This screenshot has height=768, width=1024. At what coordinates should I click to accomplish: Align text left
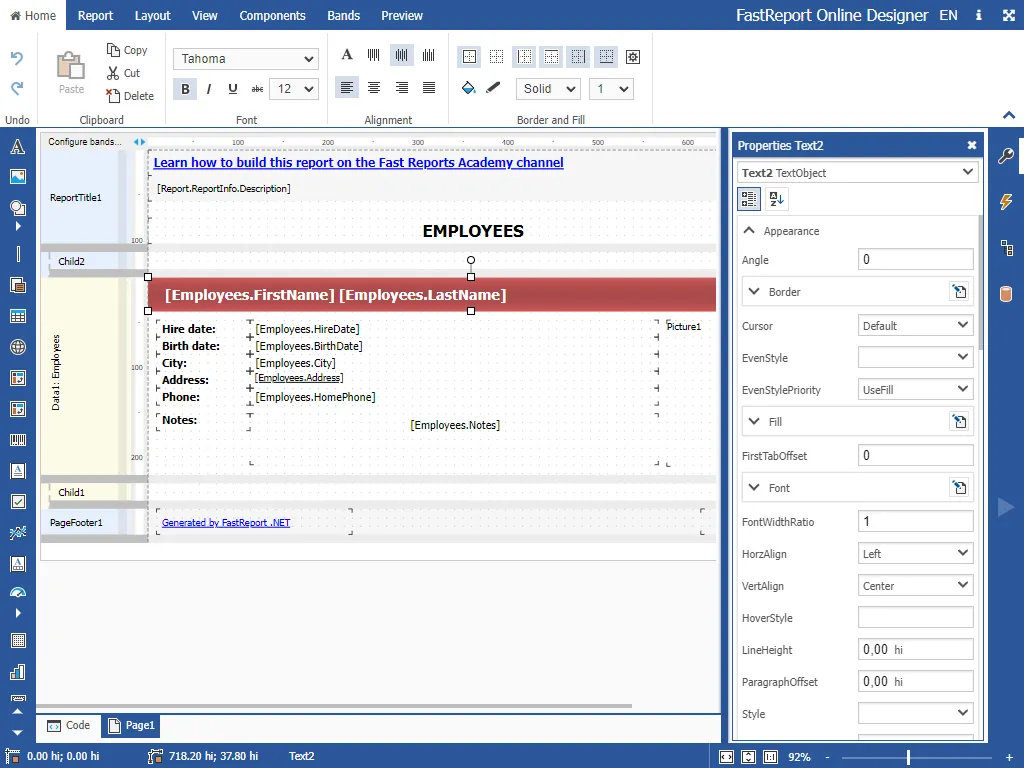point(347,88)
